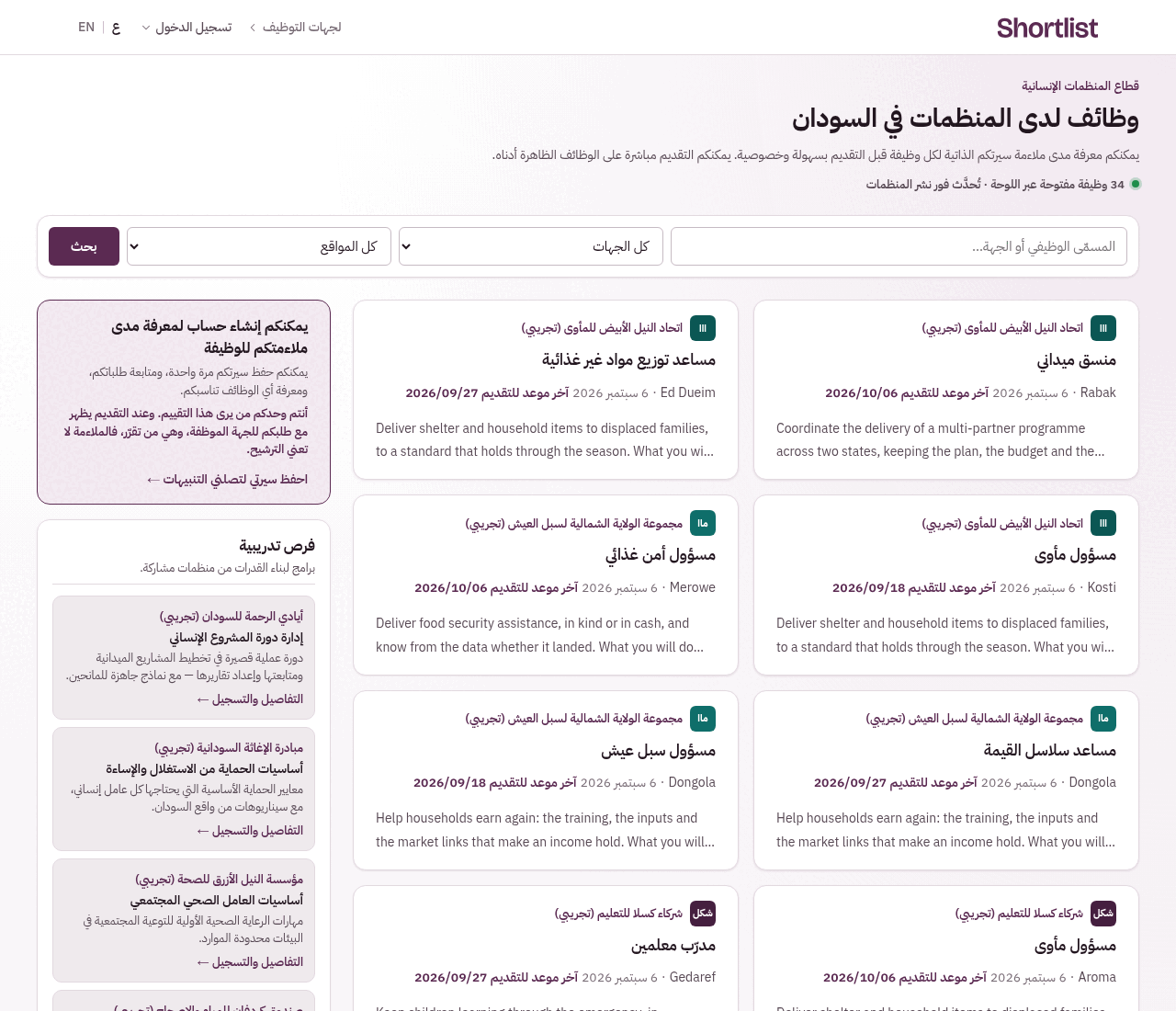Open التفاصيل والتسجيل for إدارة دورة المشروع الإنساني
Image resolution: width=1176 pixels, height=1011 pixels.
point(250,699)
